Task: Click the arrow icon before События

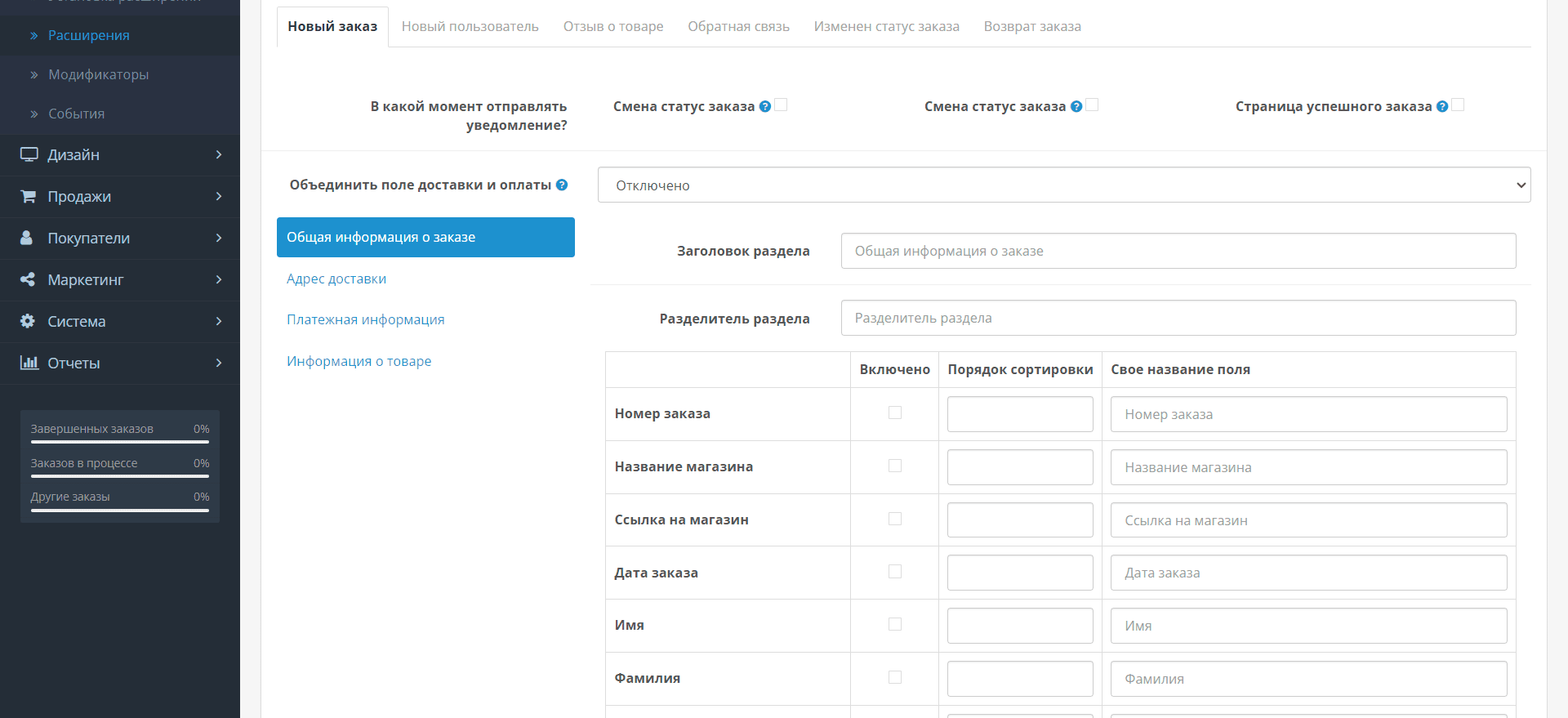Action: pos(34,114)
